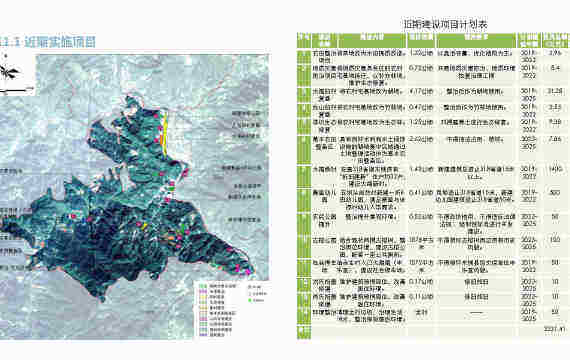Select the green dot symbol in the legend
570x360 pixels.
tap(250, 300)
